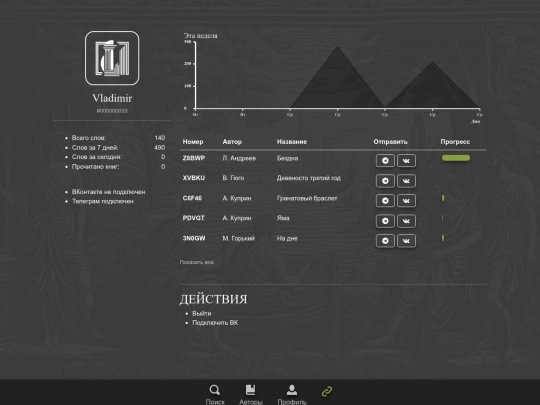Click title На дне
540x405 pixels.
coord(287,238)
